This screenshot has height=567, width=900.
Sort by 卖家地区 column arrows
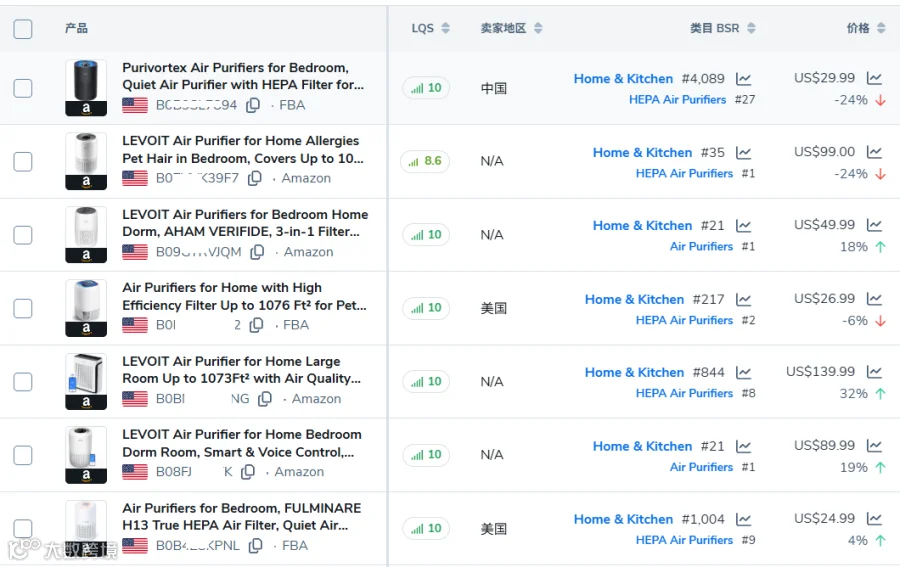[x=538, y=28]
